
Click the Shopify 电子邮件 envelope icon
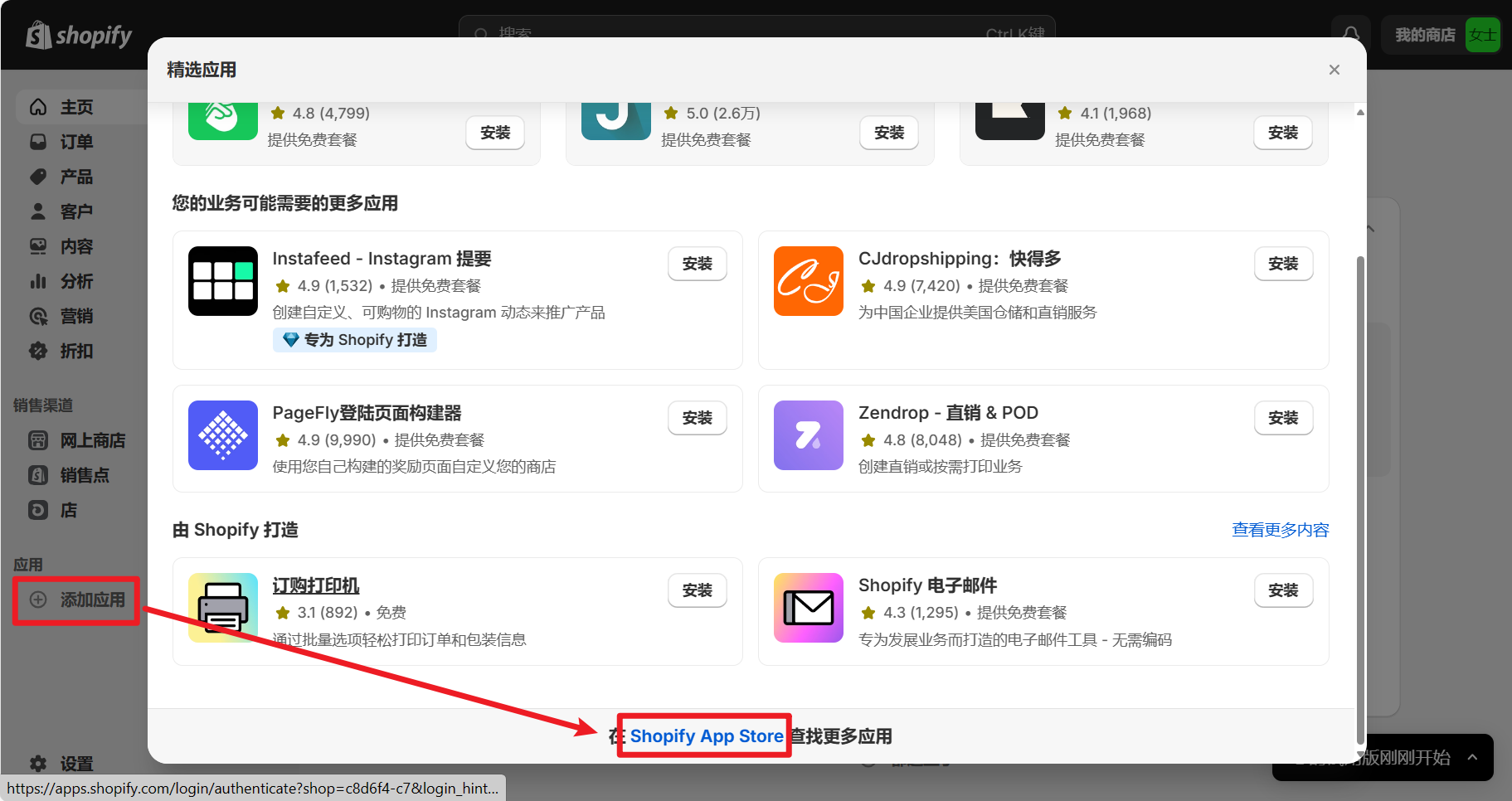pos(808,608)
